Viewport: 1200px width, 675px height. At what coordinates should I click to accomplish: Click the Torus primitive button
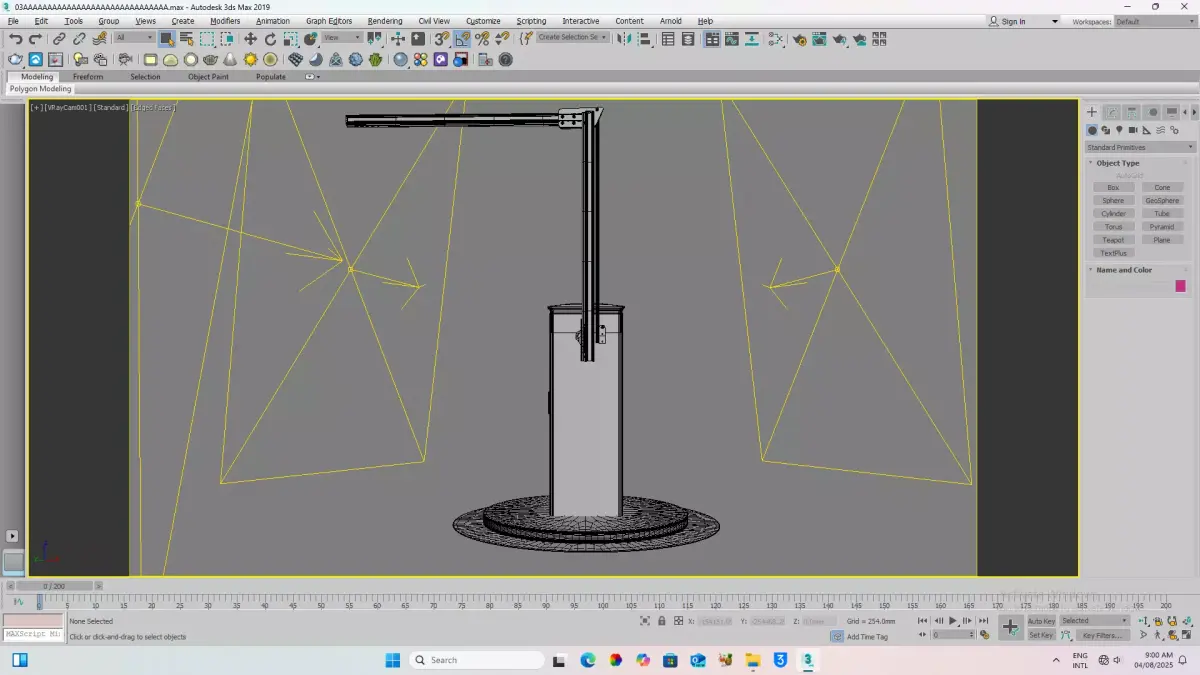coord(1113,227)
